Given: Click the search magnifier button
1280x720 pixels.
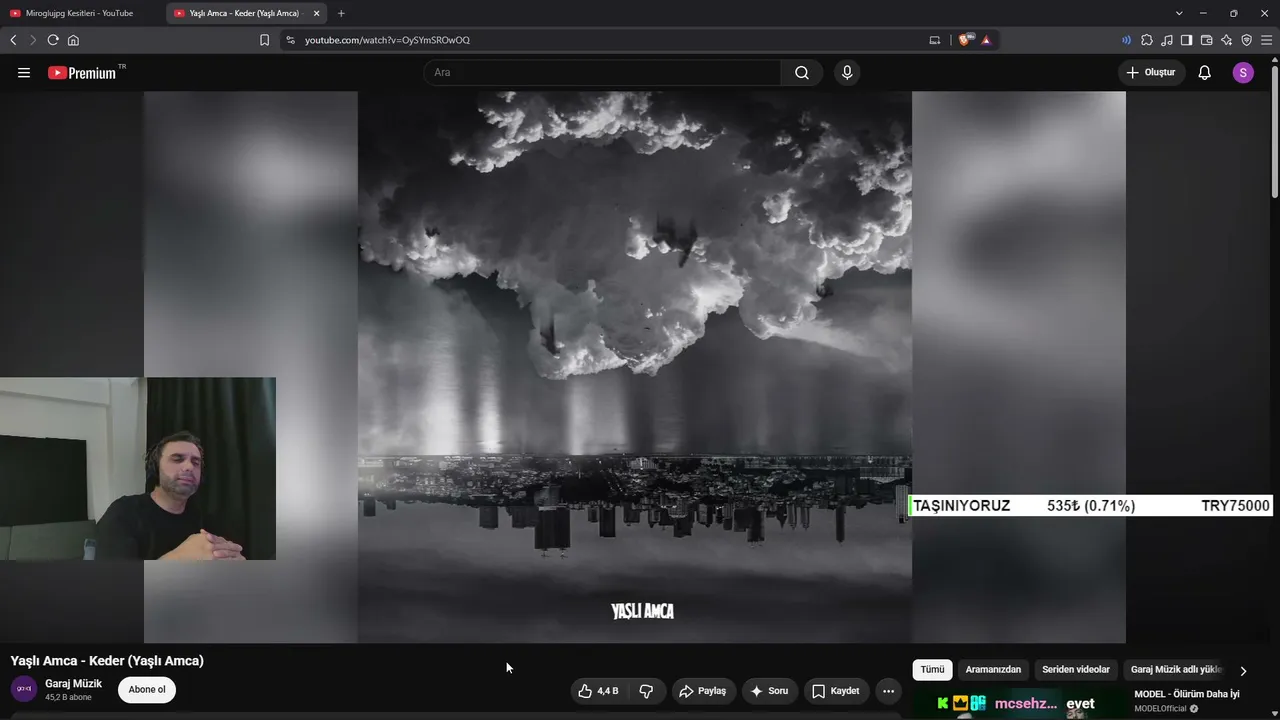Looking at the screenshot, I should 802,73.
